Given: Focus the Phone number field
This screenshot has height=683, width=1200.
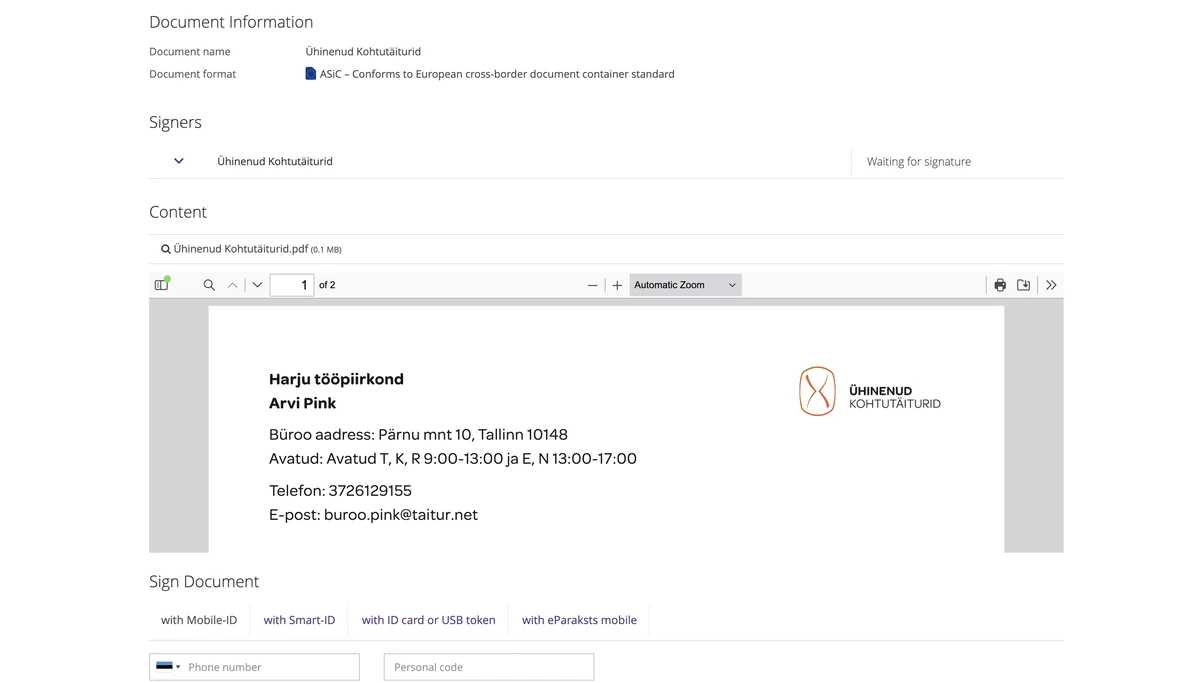Looking at the screenshot, I should pyautogui.click(x=254, y=667).
